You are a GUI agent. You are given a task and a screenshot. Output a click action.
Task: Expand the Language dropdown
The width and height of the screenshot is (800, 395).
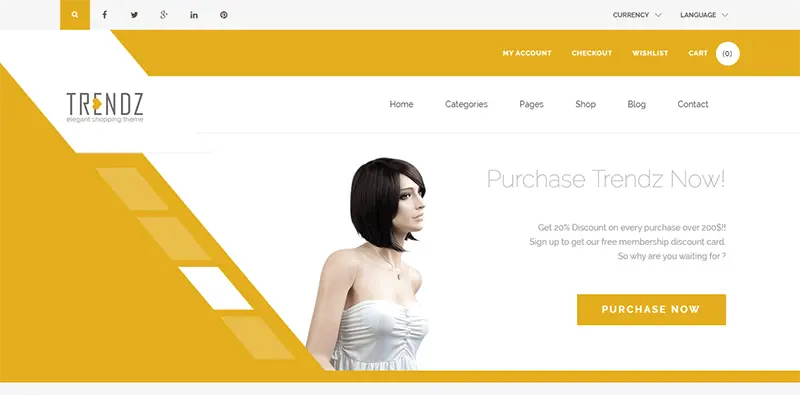[704, 15]
